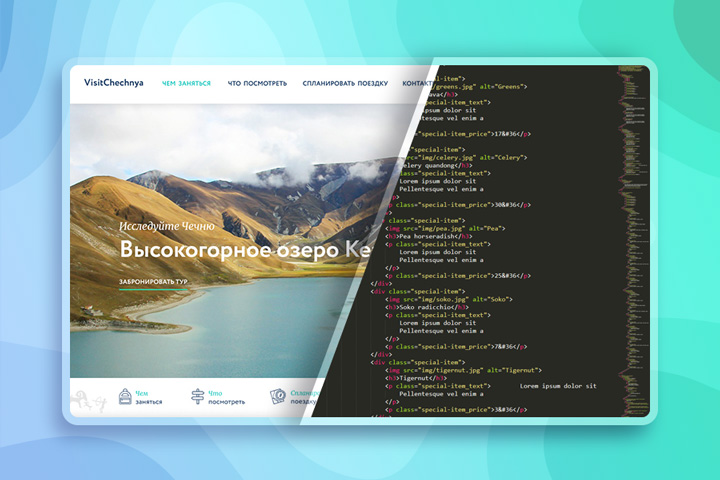Select СПЛАНИРОВАТЬ ПОЕЗДКУ in the top navigation
Image resolution: width=720 pixels, height=480 pixels.
[345, 83]
